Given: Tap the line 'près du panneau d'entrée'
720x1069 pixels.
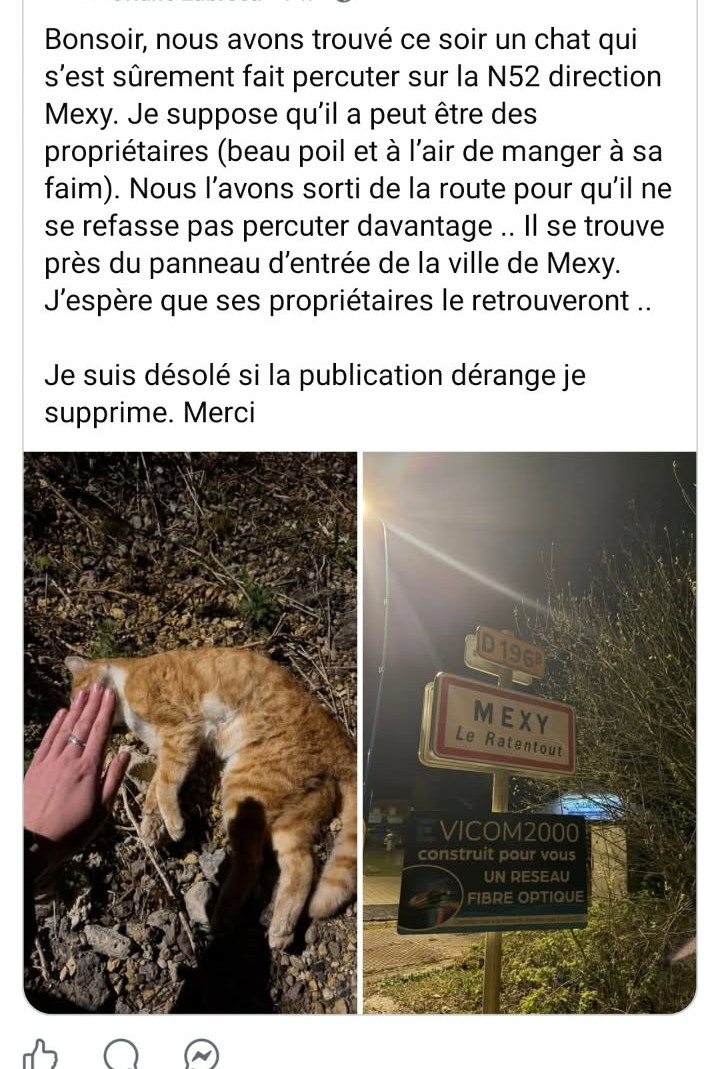Looking at the screenshot, I should click(333, 263).
